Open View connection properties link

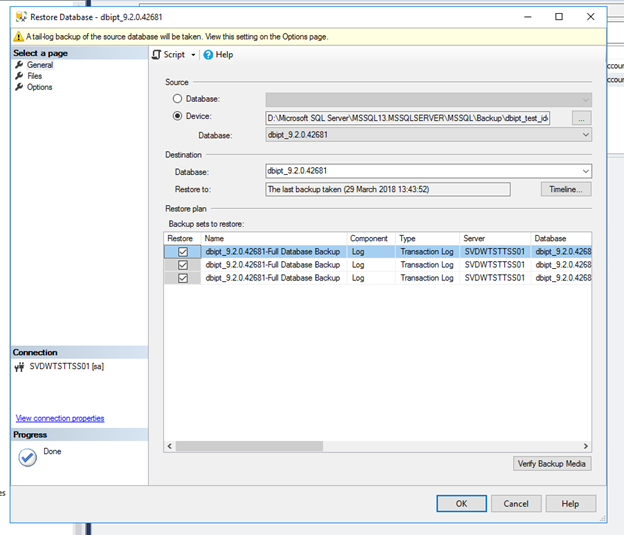tap(60, 418)
